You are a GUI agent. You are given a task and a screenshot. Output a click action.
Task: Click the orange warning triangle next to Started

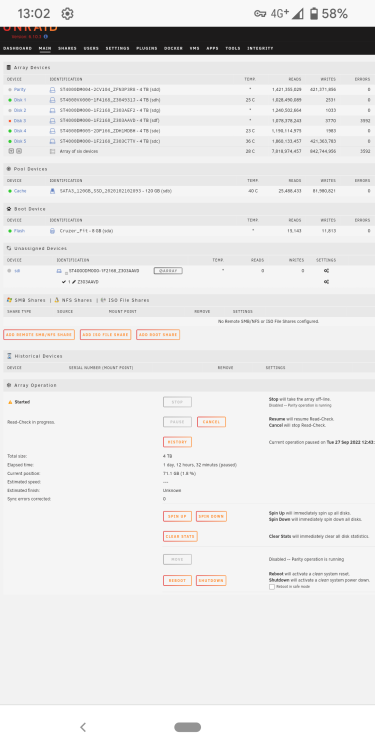click(10, 402)
